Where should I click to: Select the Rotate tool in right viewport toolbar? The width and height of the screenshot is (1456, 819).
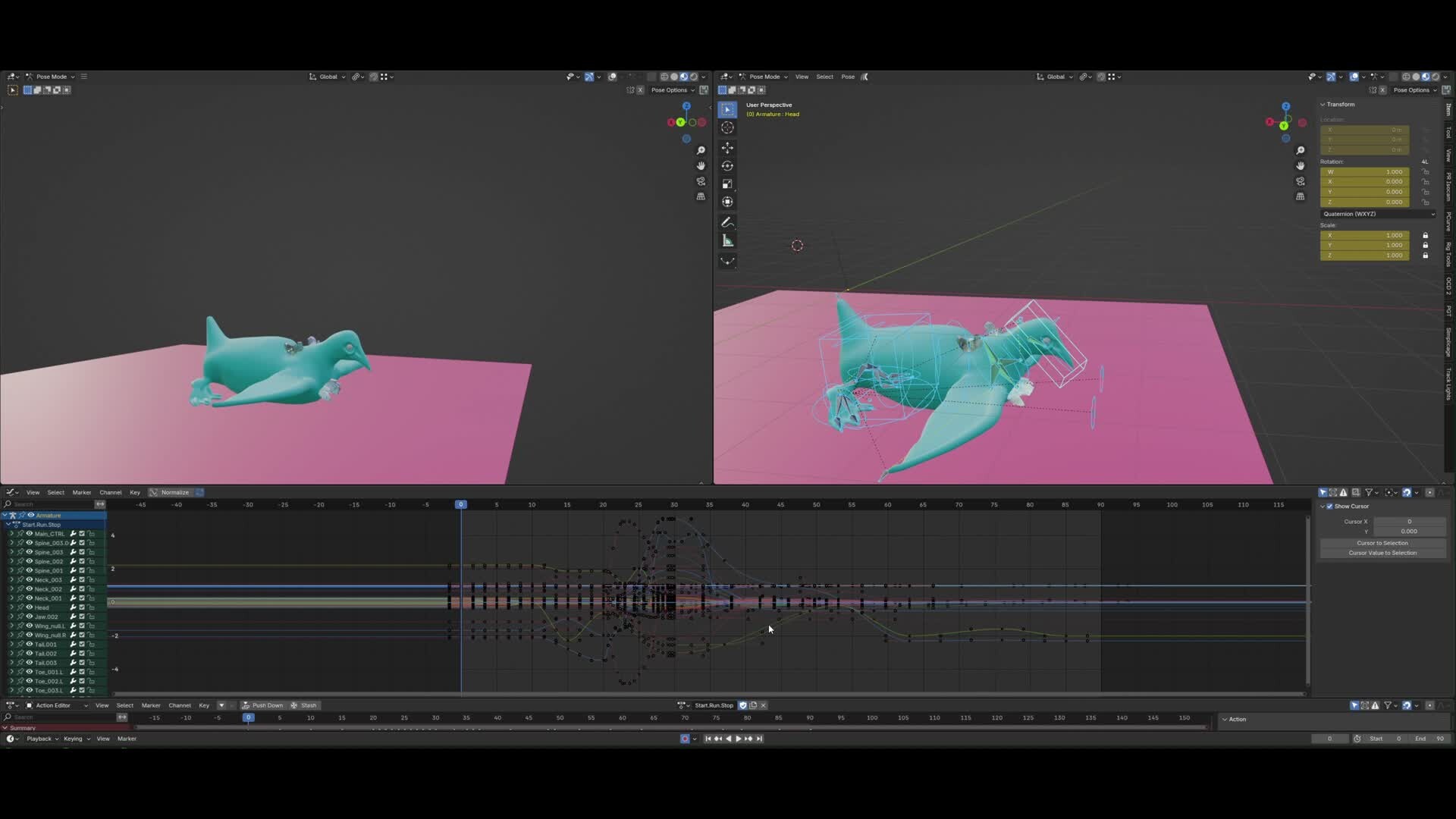(726, 165)
